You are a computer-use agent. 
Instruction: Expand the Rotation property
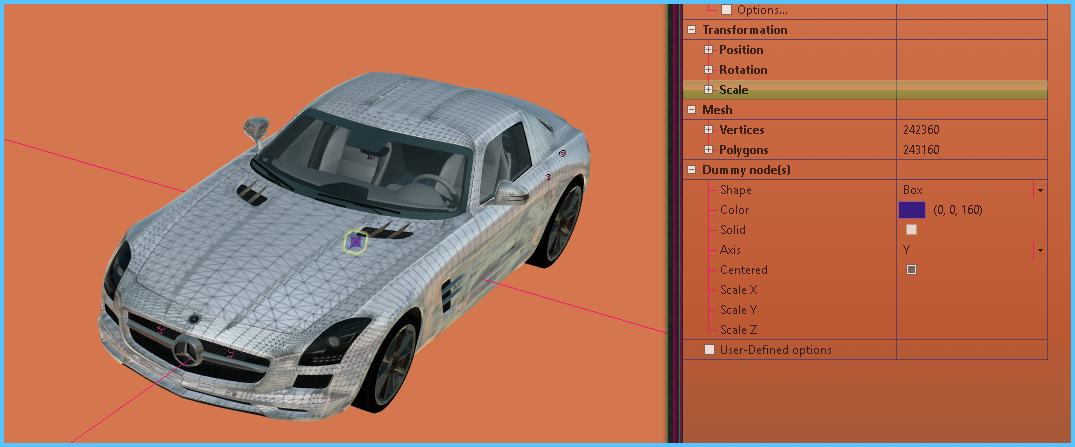point(708,70)
